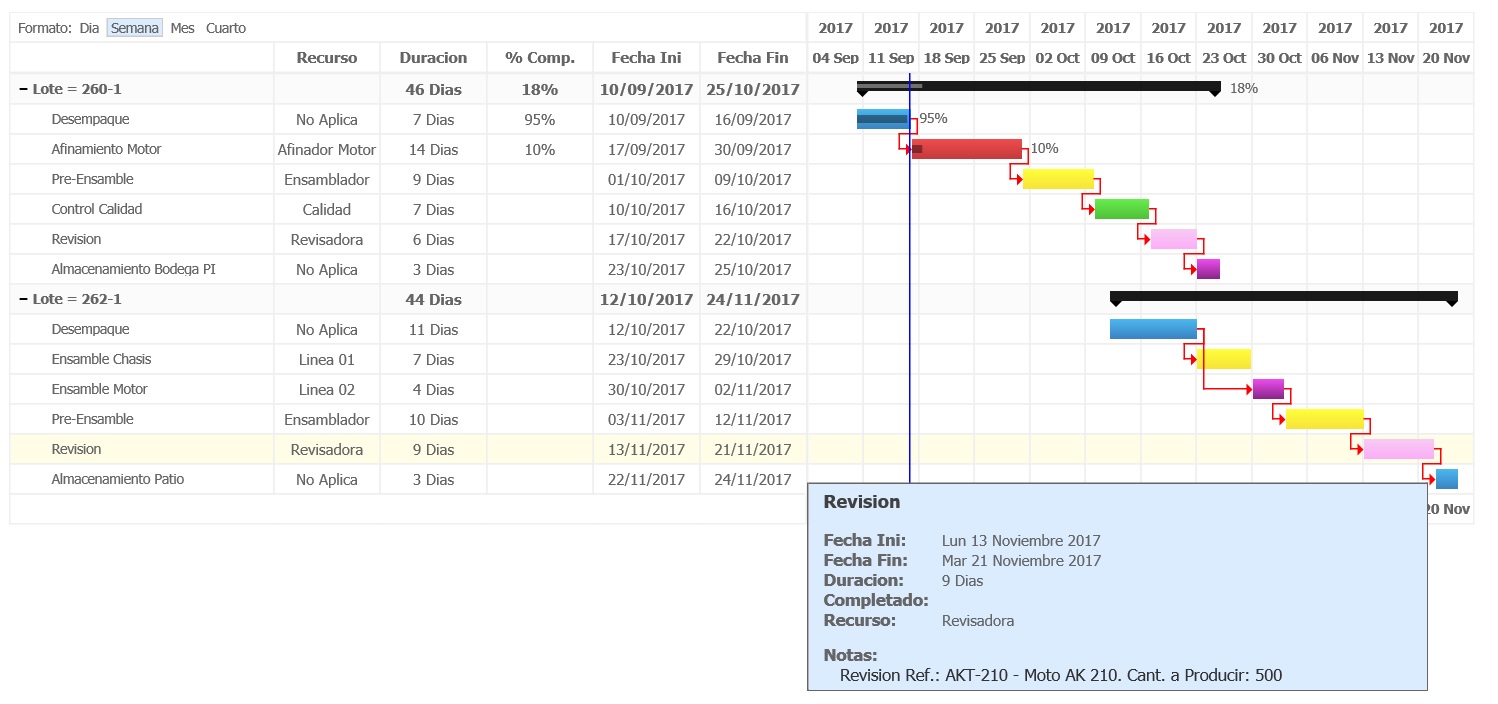Screen dimensions: 1498x704
Task: Click the blue Desempaque bar at 95%
Action: click(x=882, y=119)
